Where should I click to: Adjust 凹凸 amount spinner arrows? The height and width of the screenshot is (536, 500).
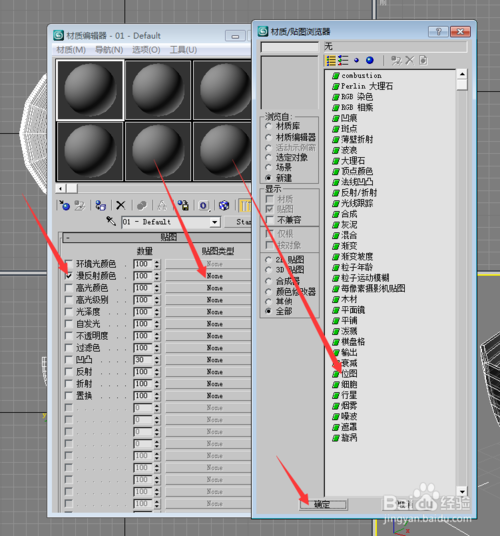(157, 360)
